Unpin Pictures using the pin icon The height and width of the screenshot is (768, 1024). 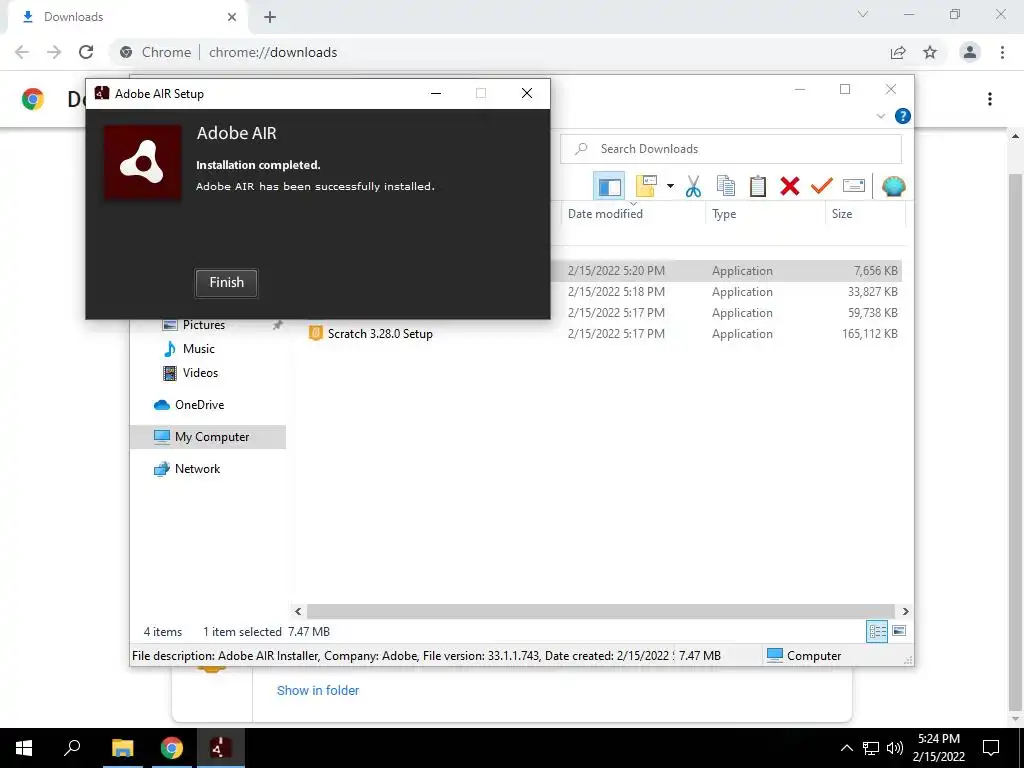point(278,325)
